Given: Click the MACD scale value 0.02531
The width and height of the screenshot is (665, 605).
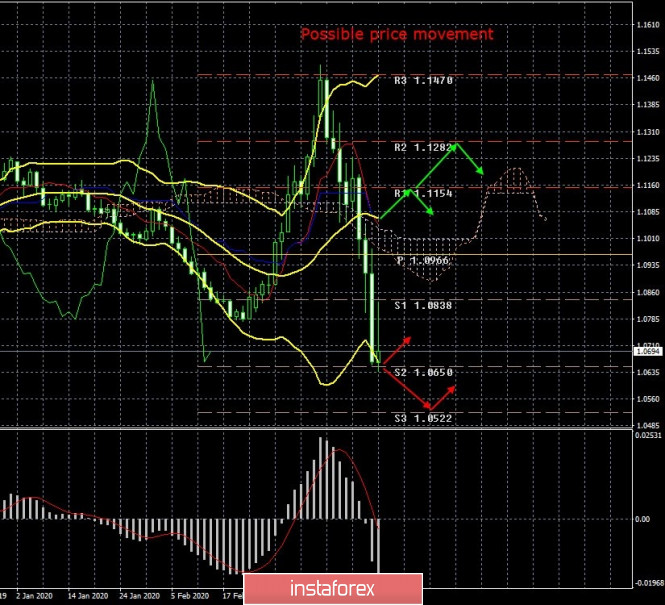Looking at the screenshot, I should pyautogui.click(x=648, y=435).
